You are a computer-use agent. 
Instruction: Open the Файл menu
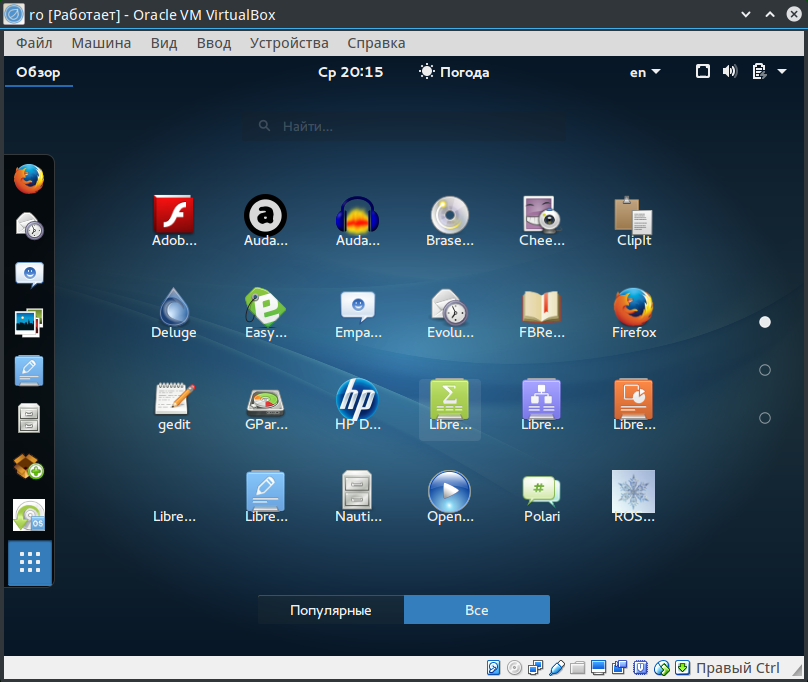tap(34, 43)
